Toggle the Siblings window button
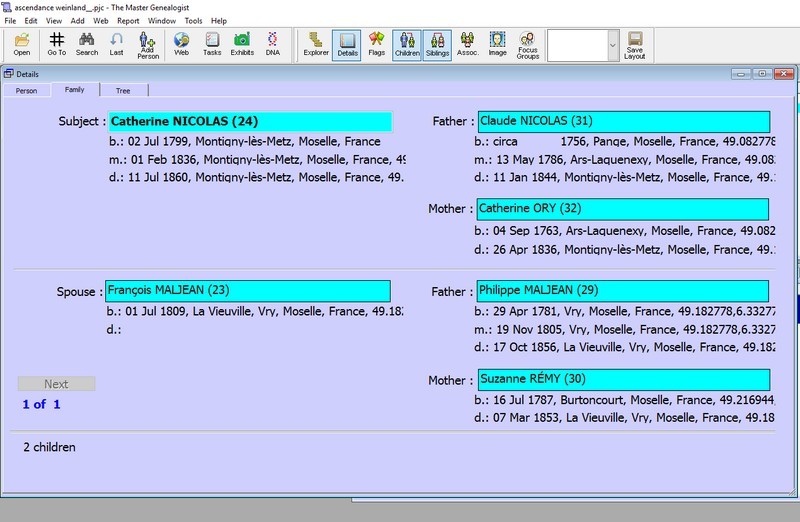Screen dimensions: 800x522 point(437,45)
